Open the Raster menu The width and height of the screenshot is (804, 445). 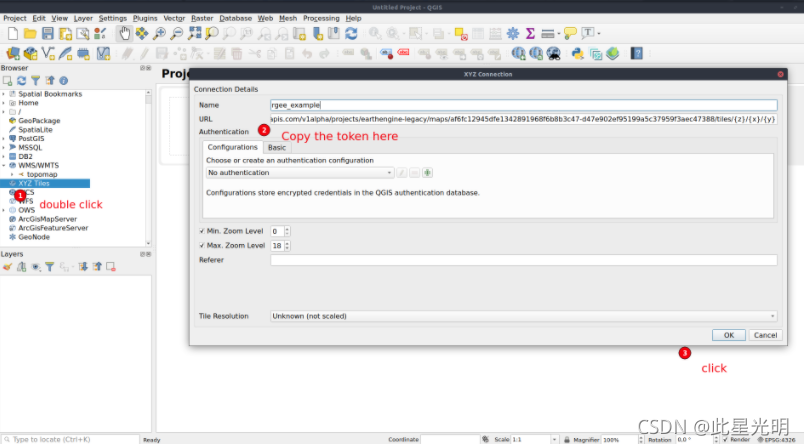tap(202, 18)
